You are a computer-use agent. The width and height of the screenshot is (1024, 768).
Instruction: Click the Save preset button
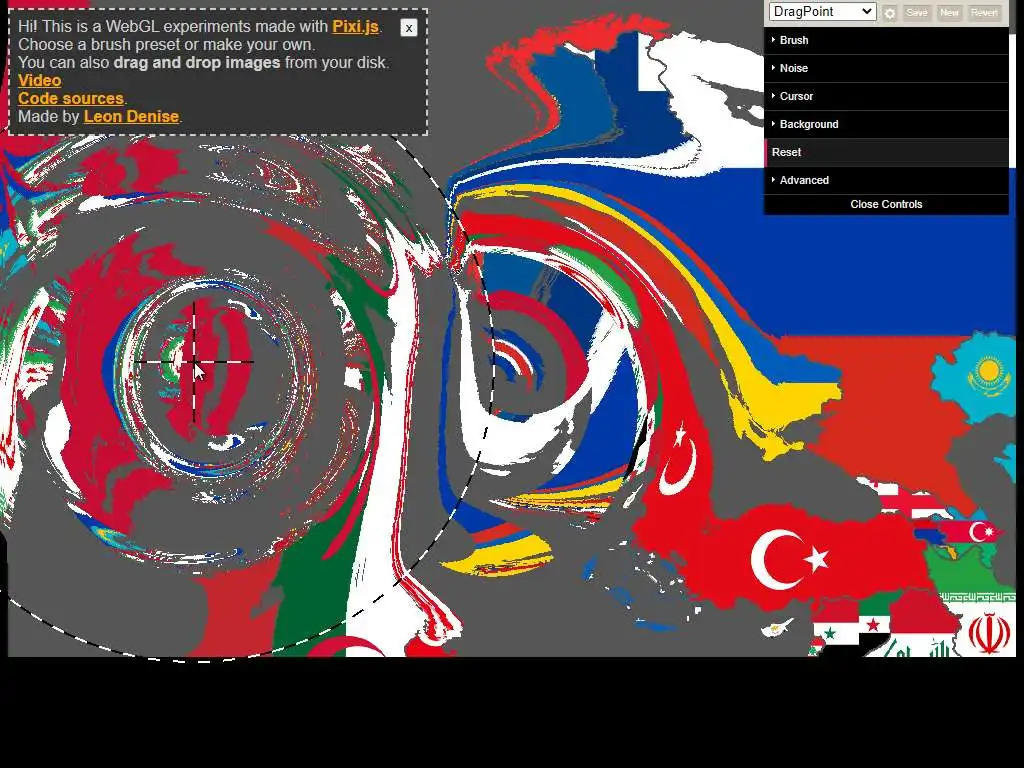pyautogui.click(x=917, y=12)
